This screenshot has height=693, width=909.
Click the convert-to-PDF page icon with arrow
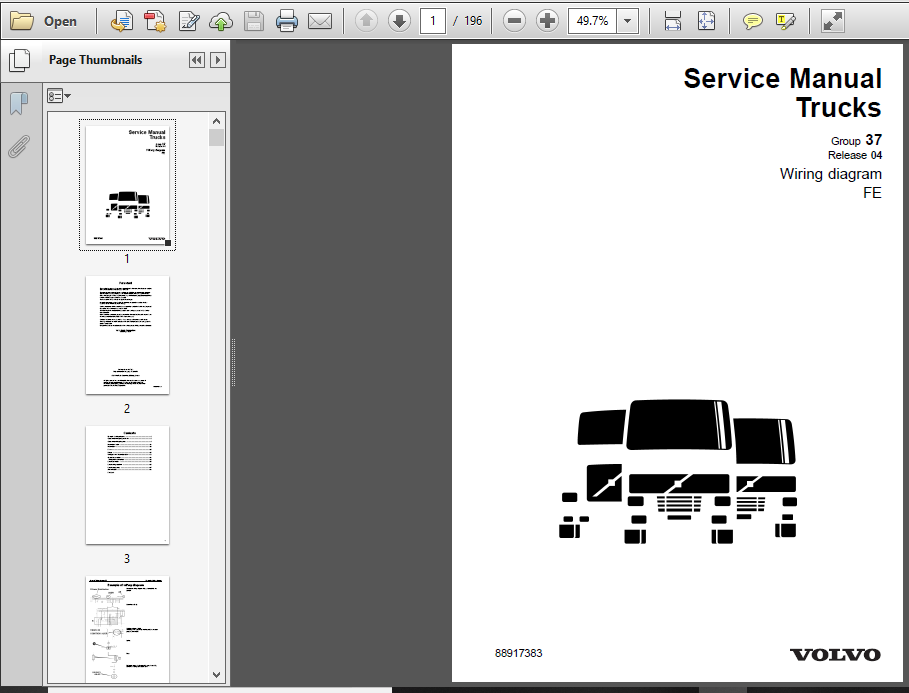click(122, 21)
